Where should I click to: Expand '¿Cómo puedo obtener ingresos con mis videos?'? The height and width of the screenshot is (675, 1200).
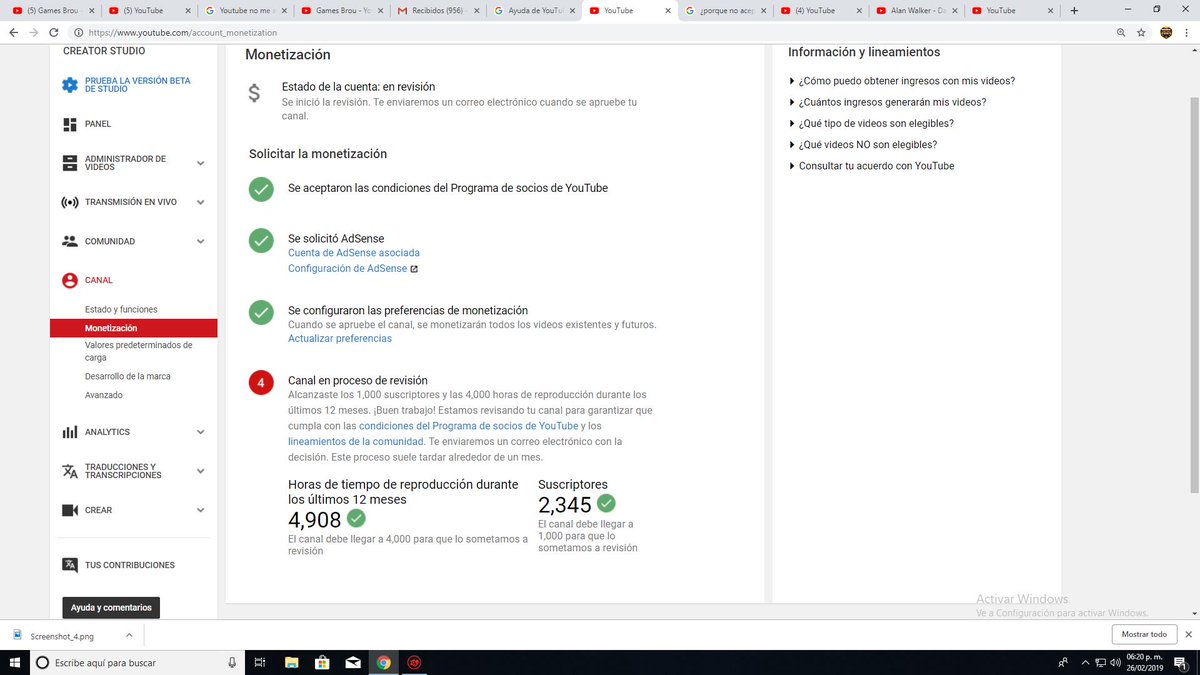pyautogui.click(x=902, y=81)
